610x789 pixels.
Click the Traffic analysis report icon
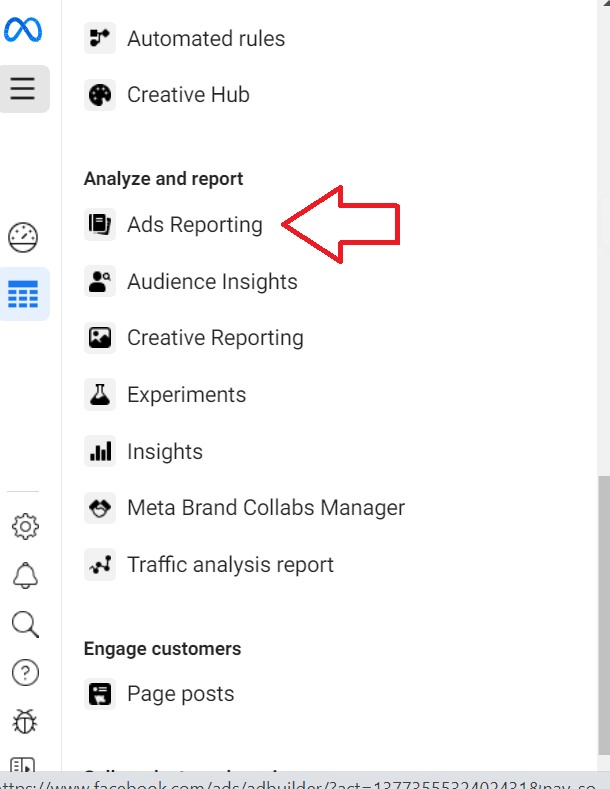100,565
